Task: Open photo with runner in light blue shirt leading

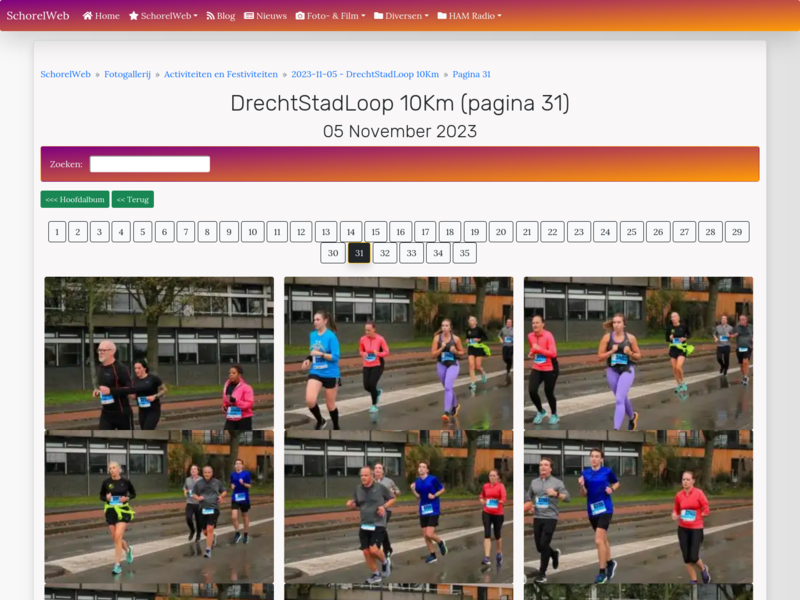Action: tap(398, 353)
